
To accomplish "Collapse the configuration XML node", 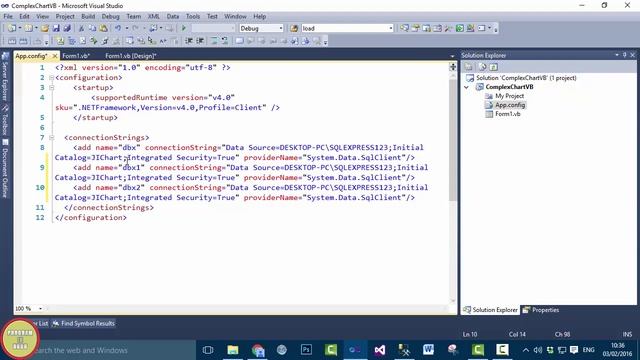I will coord(51,78).
